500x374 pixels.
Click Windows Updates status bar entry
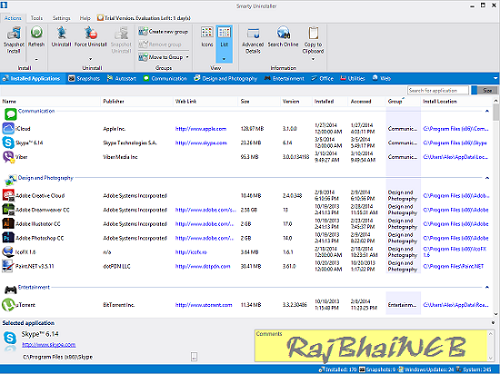pyautogui.click(x=425, y=369)
